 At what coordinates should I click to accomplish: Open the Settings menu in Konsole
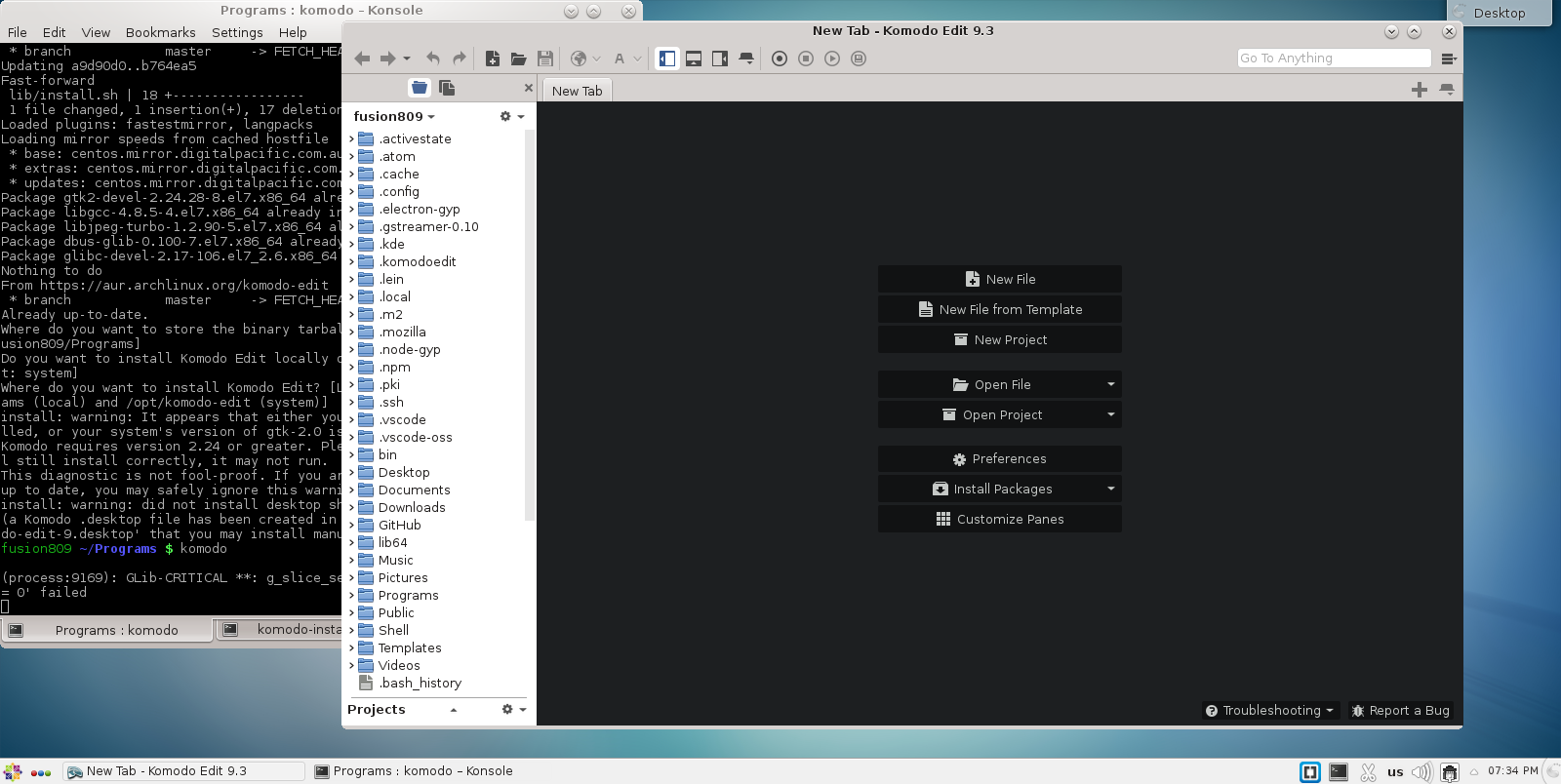pos(237,32)
